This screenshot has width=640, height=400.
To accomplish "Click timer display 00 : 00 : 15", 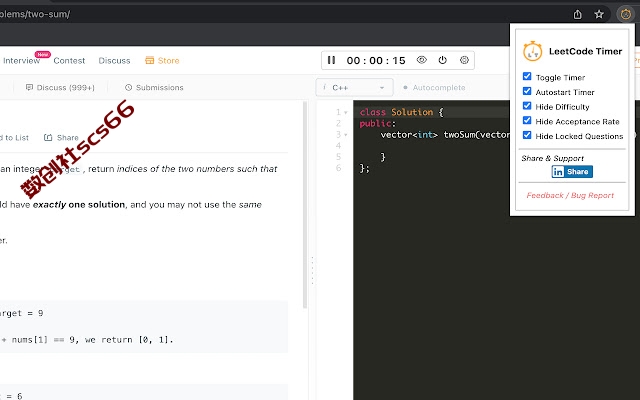I will (376, 61).
